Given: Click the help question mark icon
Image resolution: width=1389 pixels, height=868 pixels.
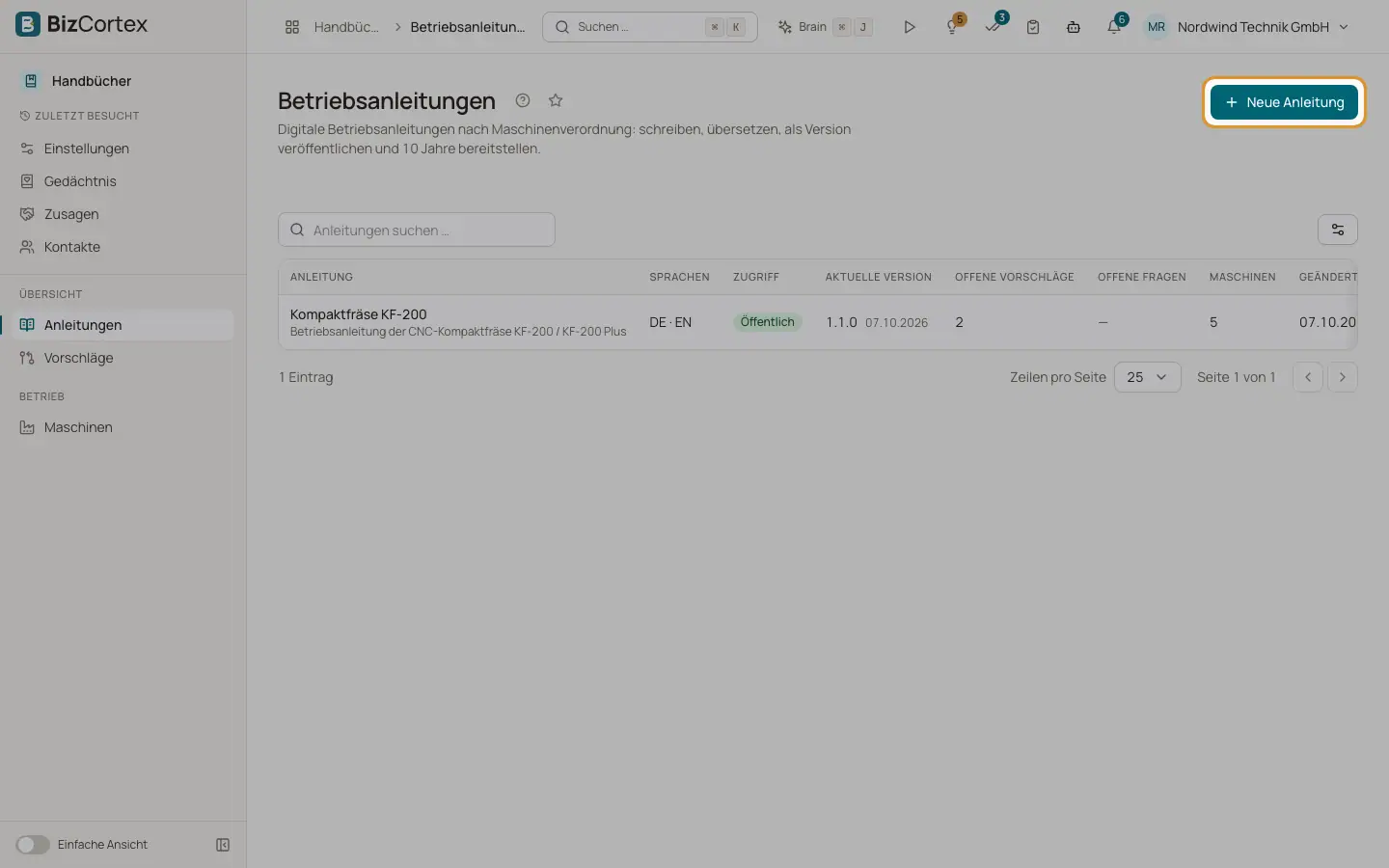Looking at the screenshot, I should point(523,100).
